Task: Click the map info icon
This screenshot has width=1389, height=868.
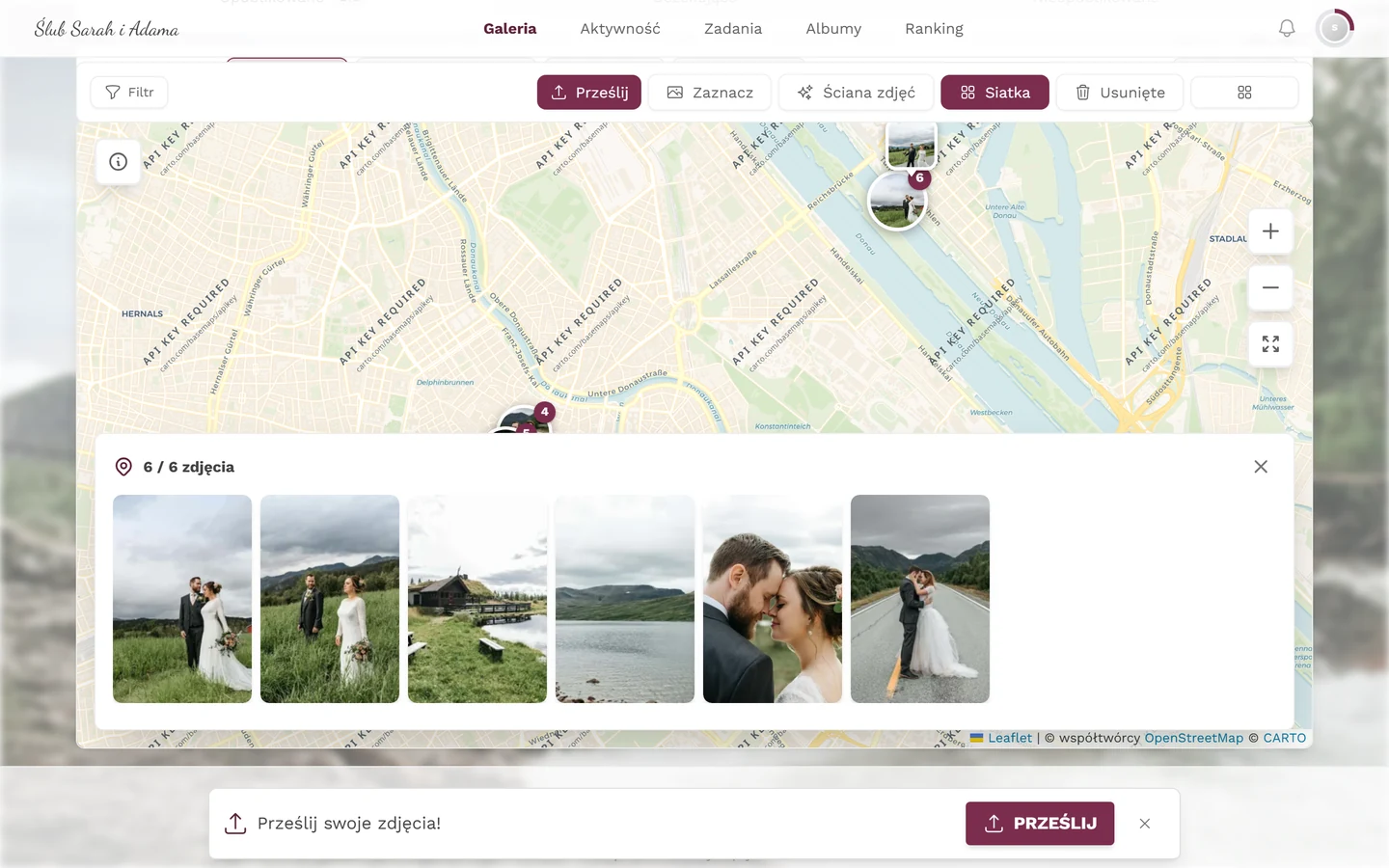Action: [119, 162]
